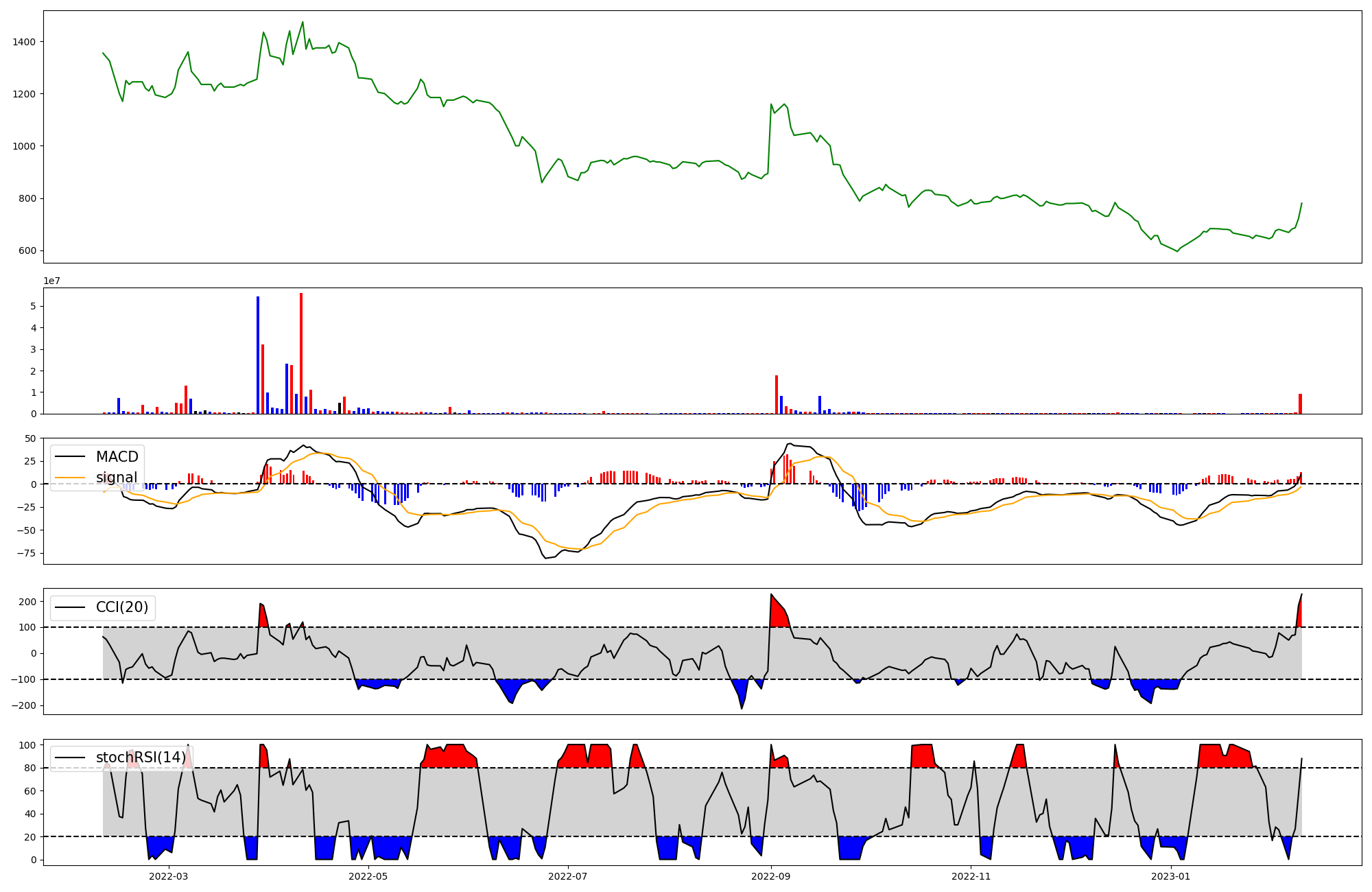This screenshot has width=1372, height=892.
Task: Click the orange signal legend line sample
Action: point(70,478)
